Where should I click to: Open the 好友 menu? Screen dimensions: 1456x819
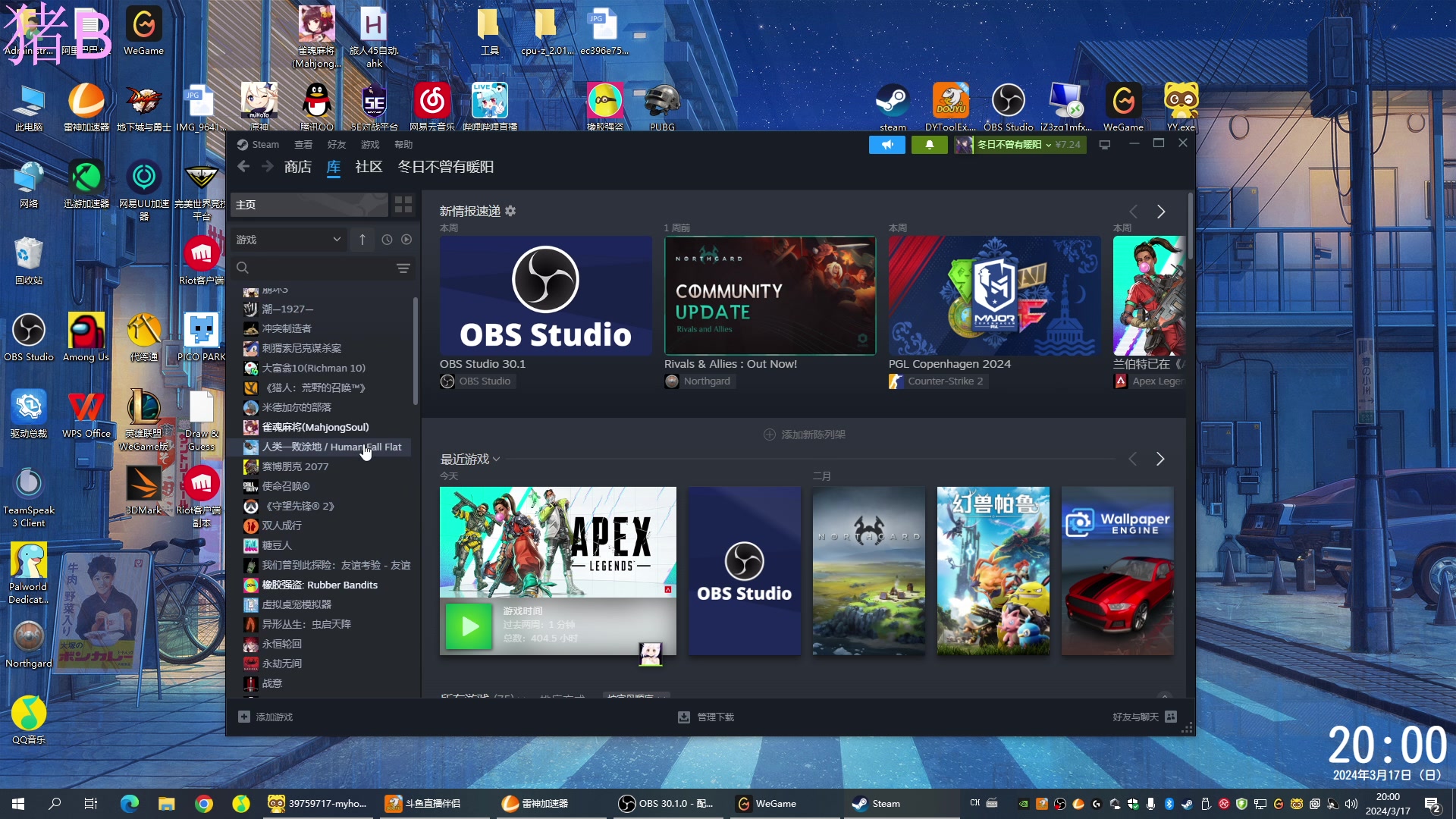click(x=337, y=144)
